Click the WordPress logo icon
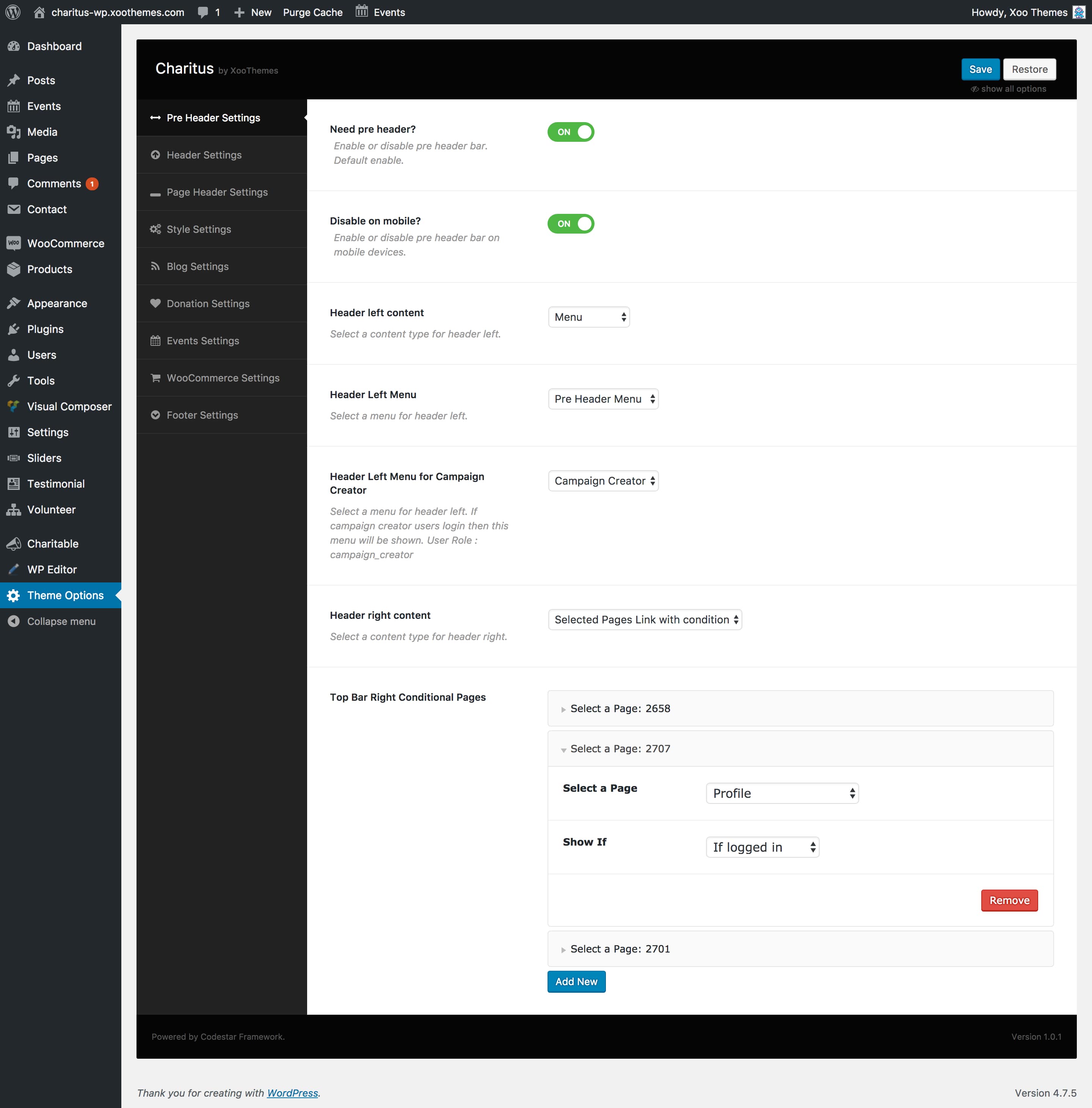The image size is (1092, 1108). [13, 12]
